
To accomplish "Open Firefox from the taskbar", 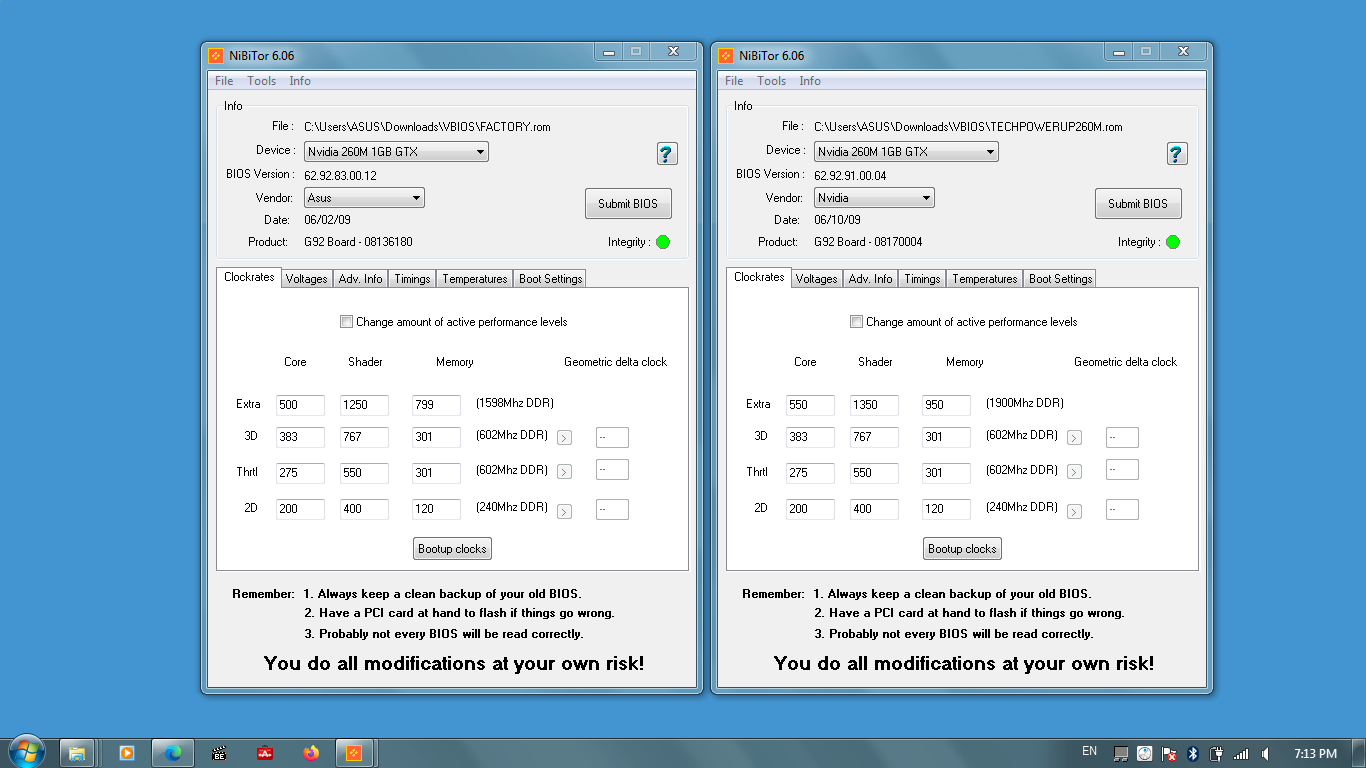I will (x=310, y=753).
